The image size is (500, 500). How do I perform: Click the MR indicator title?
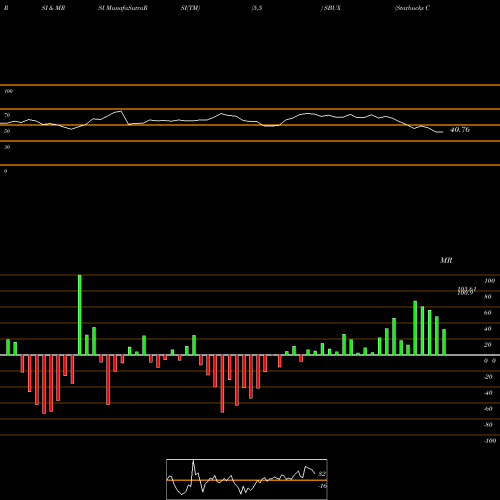(446, 260)
